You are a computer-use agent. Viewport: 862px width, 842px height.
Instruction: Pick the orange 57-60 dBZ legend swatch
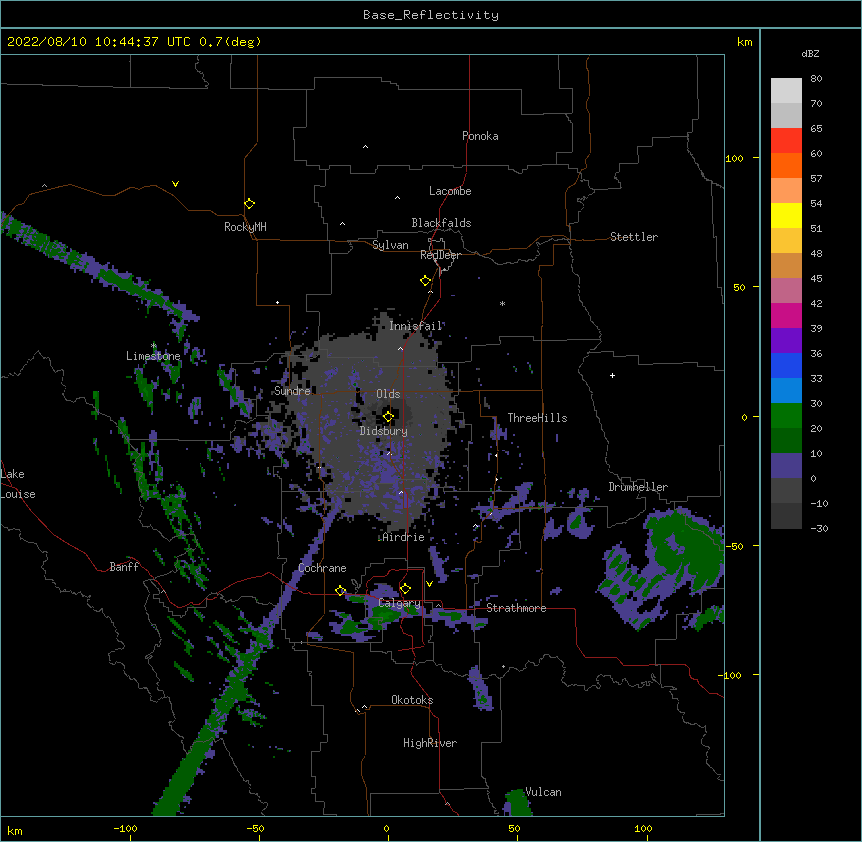click(786, 165)
